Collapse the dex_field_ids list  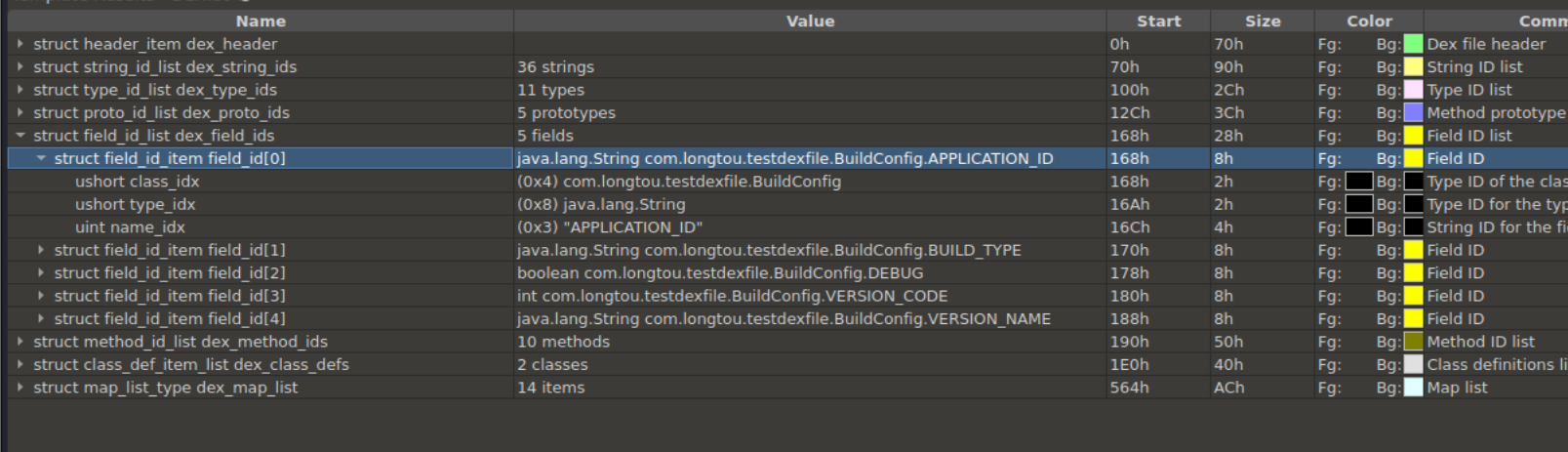pyautogui.click(x=20, y=136)
